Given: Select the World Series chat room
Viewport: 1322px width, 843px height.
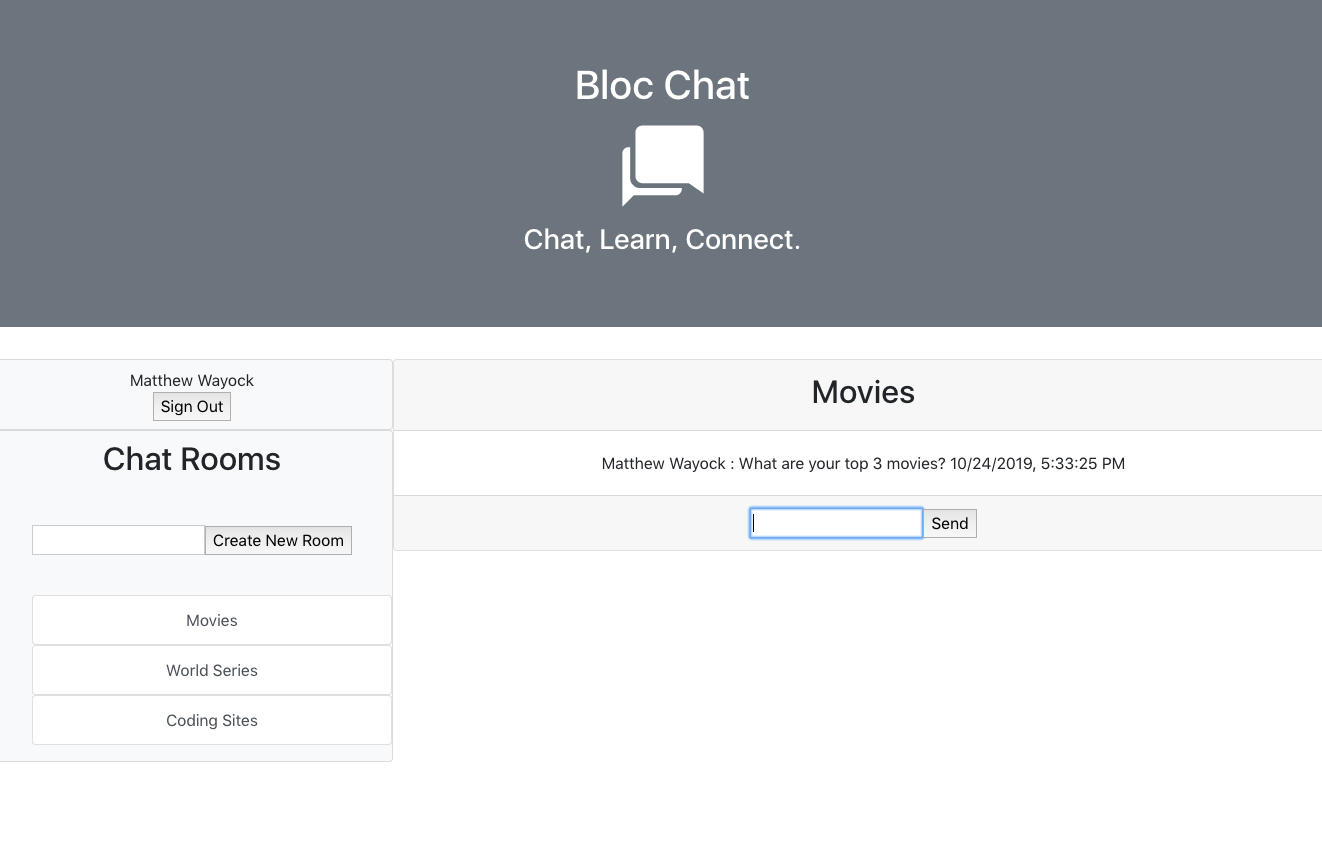Looking at the screenshot, I should (212, 670).
